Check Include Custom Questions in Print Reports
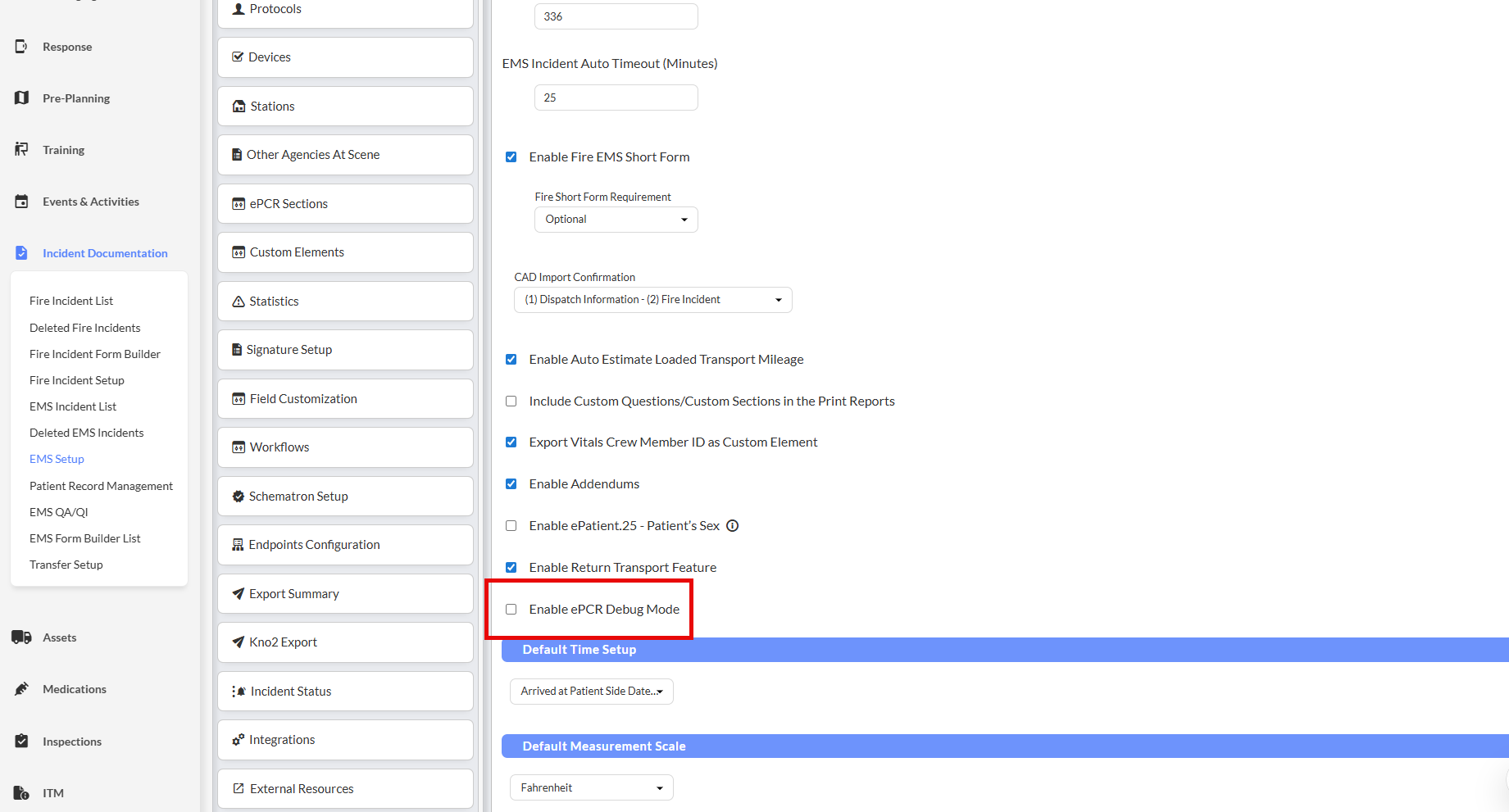Image resolution: width=1509 pixels, height=812 pixels. coord(511,401)
